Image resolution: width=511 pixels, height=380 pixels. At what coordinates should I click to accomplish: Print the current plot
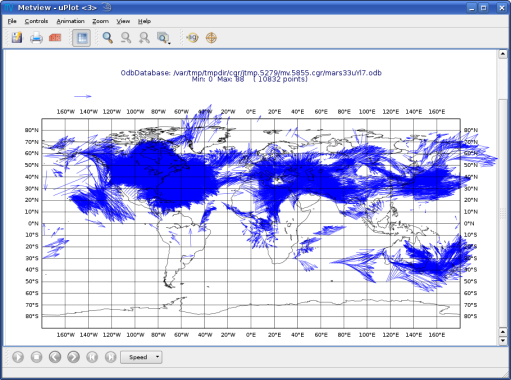36,38
